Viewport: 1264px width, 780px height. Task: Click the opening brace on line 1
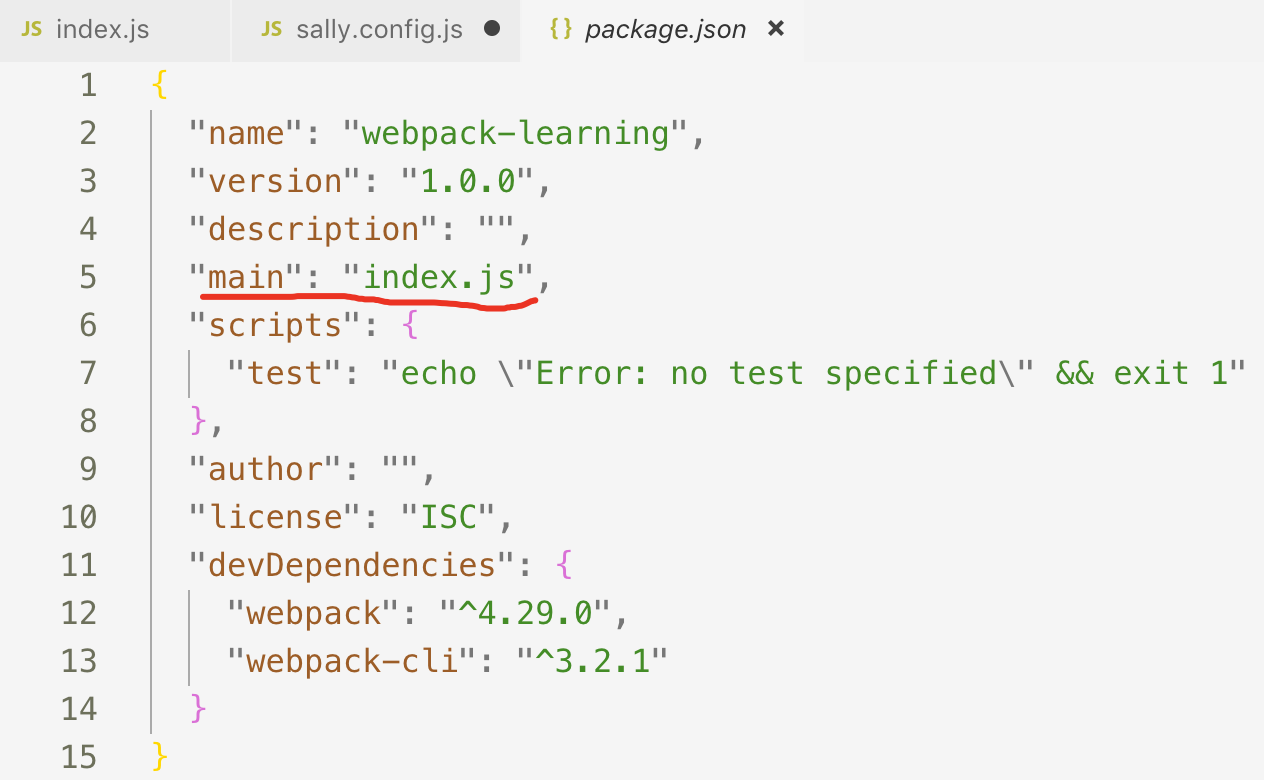tap(157, 85)
